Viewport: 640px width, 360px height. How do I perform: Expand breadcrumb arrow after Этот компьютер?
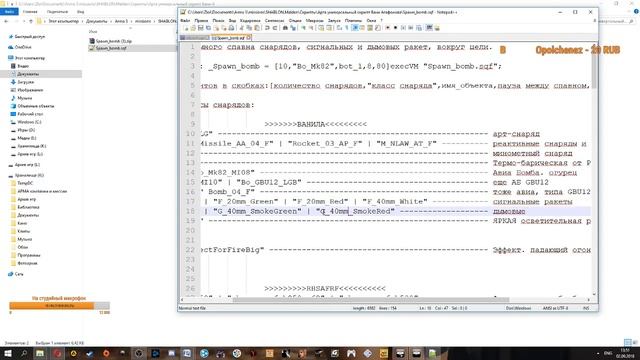(x=82, y=21)
